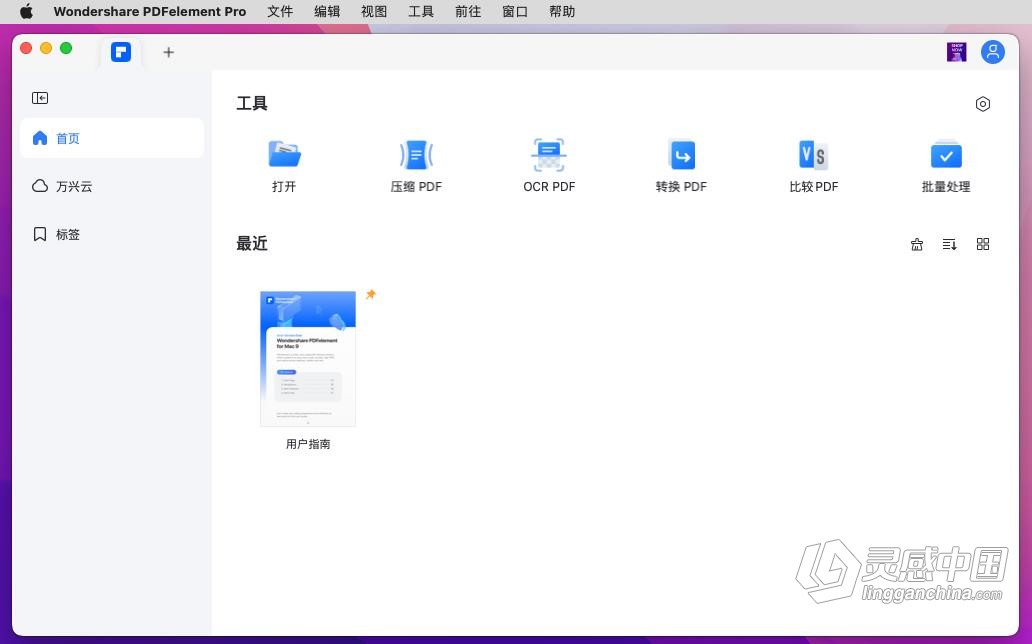Screen dimensions: 1032x644
Task: Launch the 压缩 PDF tool
Action: (416, 166)
